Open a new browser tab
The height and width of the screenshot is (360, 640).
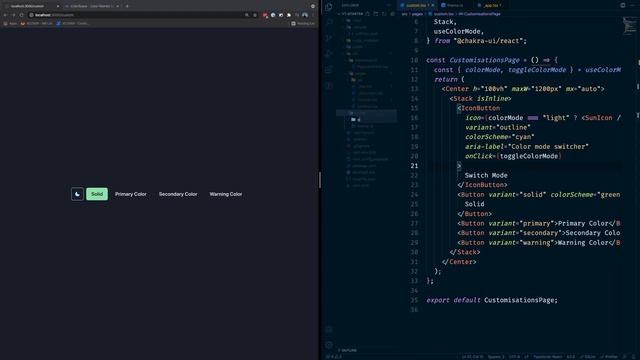click(127, 6)
